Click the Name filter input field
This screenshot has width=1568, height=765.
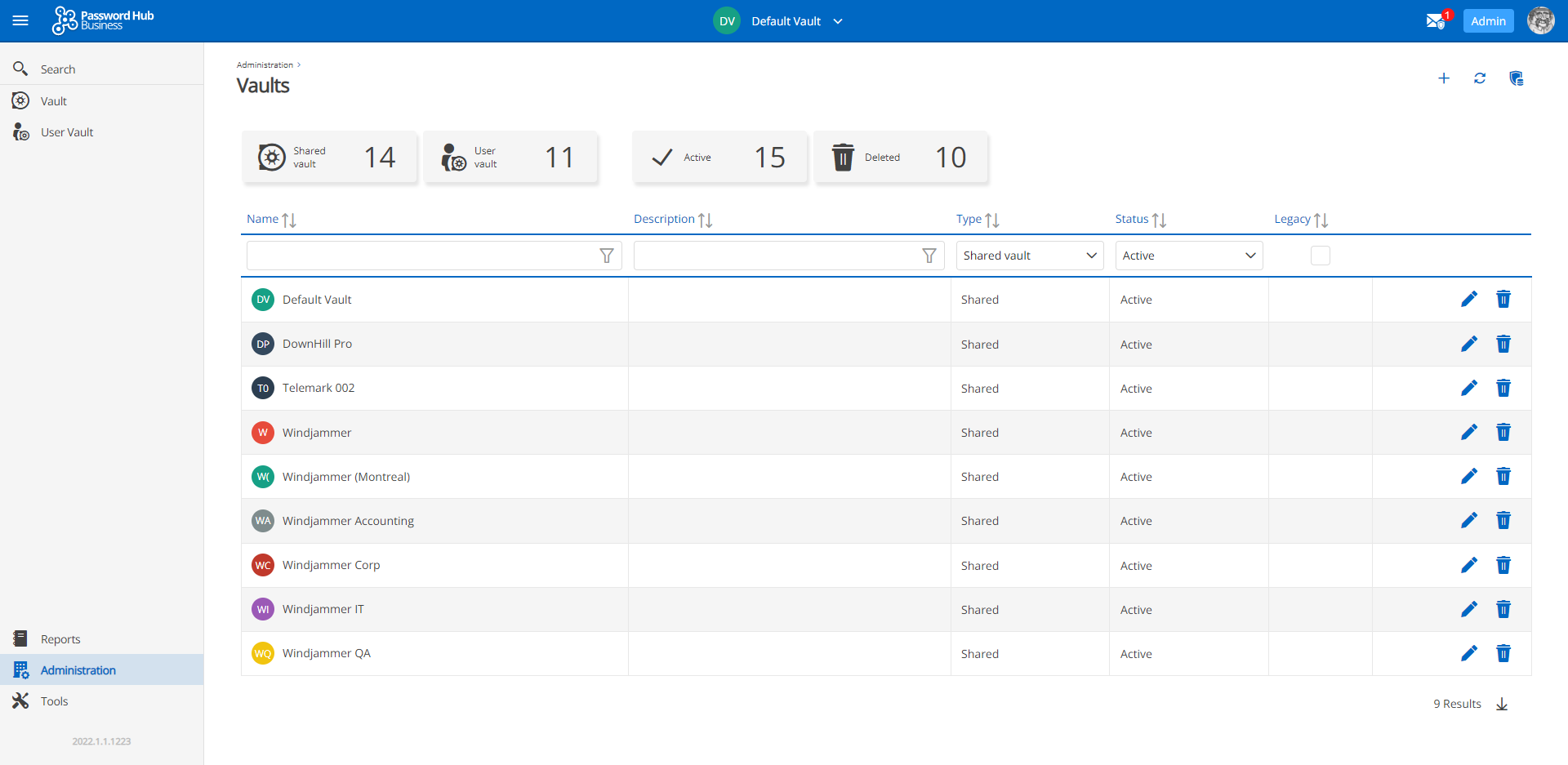pos(422,256)
